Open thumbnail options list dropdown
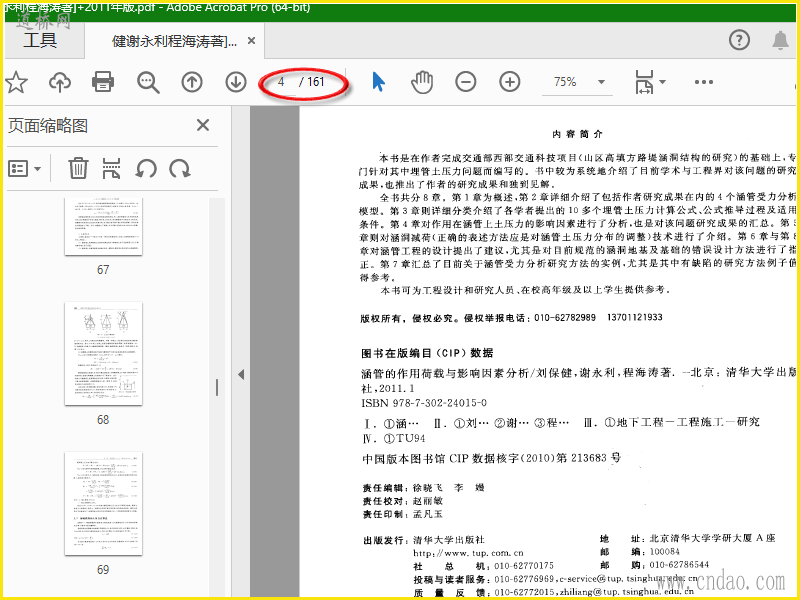 pyautogui.click(x=24, y=168)
